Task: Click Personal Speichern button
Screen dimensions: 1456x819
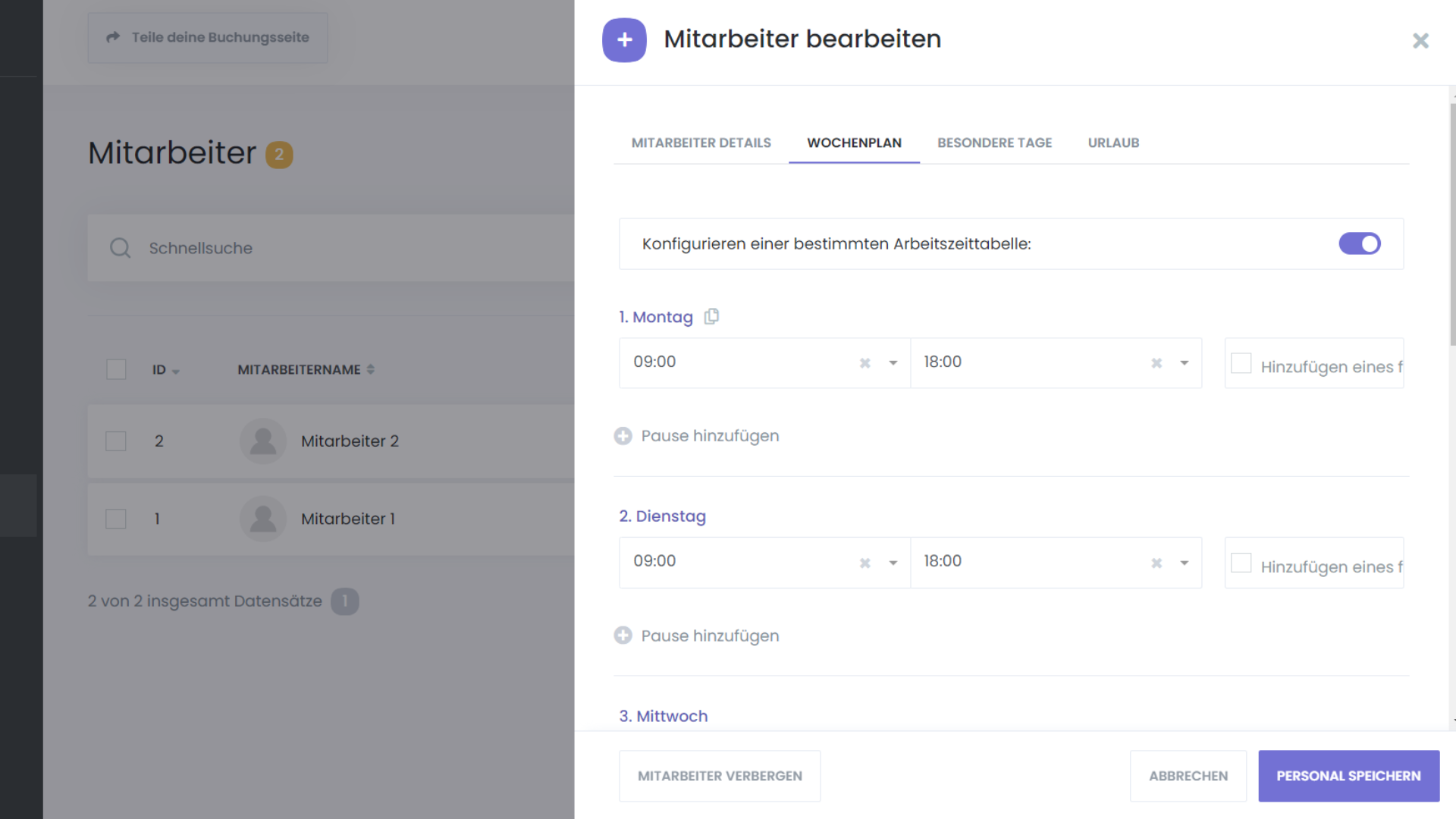Action: pyautogui.click(x=1348, y=776)
